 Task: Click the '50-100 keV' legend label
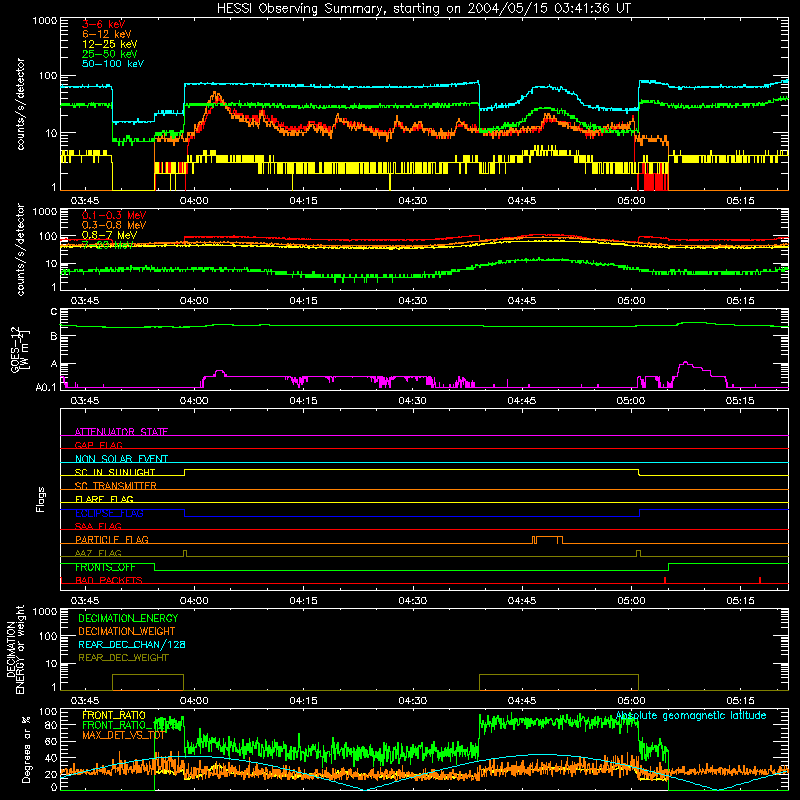[112, 64]
